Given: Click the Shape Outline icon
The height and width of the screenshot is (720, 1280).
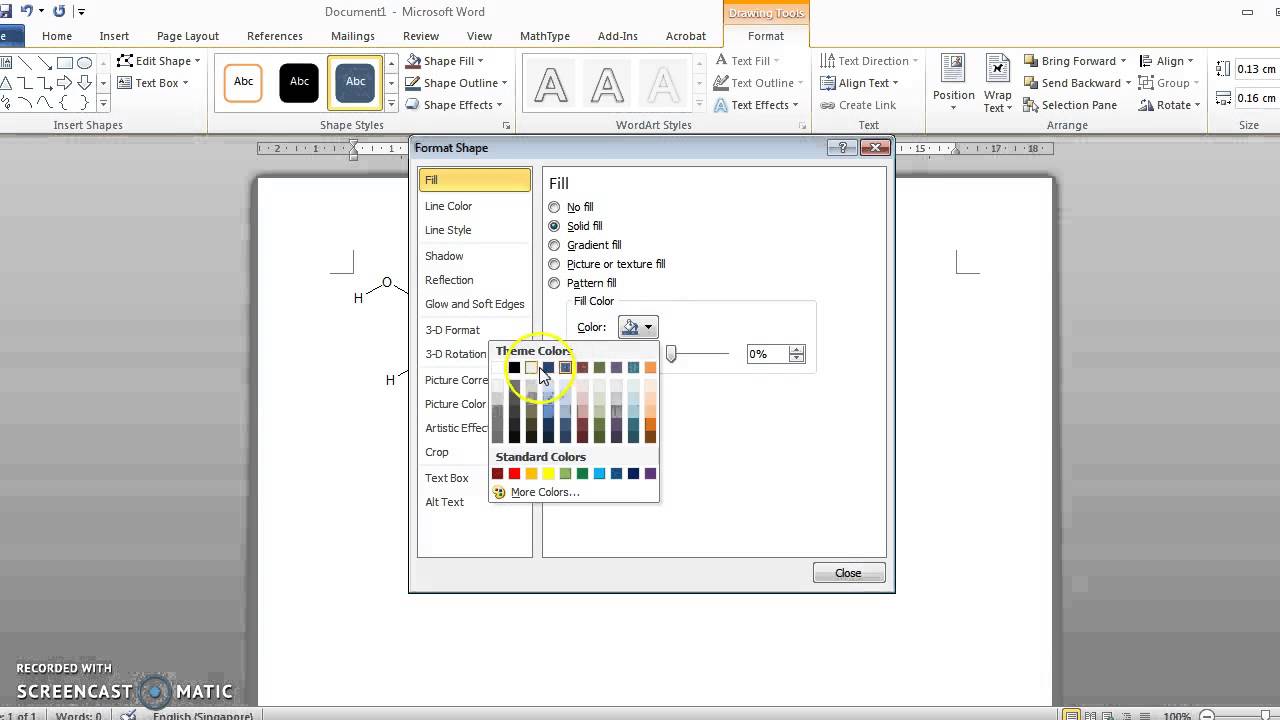Looking at the screenshot, I should tap(412, 82).
